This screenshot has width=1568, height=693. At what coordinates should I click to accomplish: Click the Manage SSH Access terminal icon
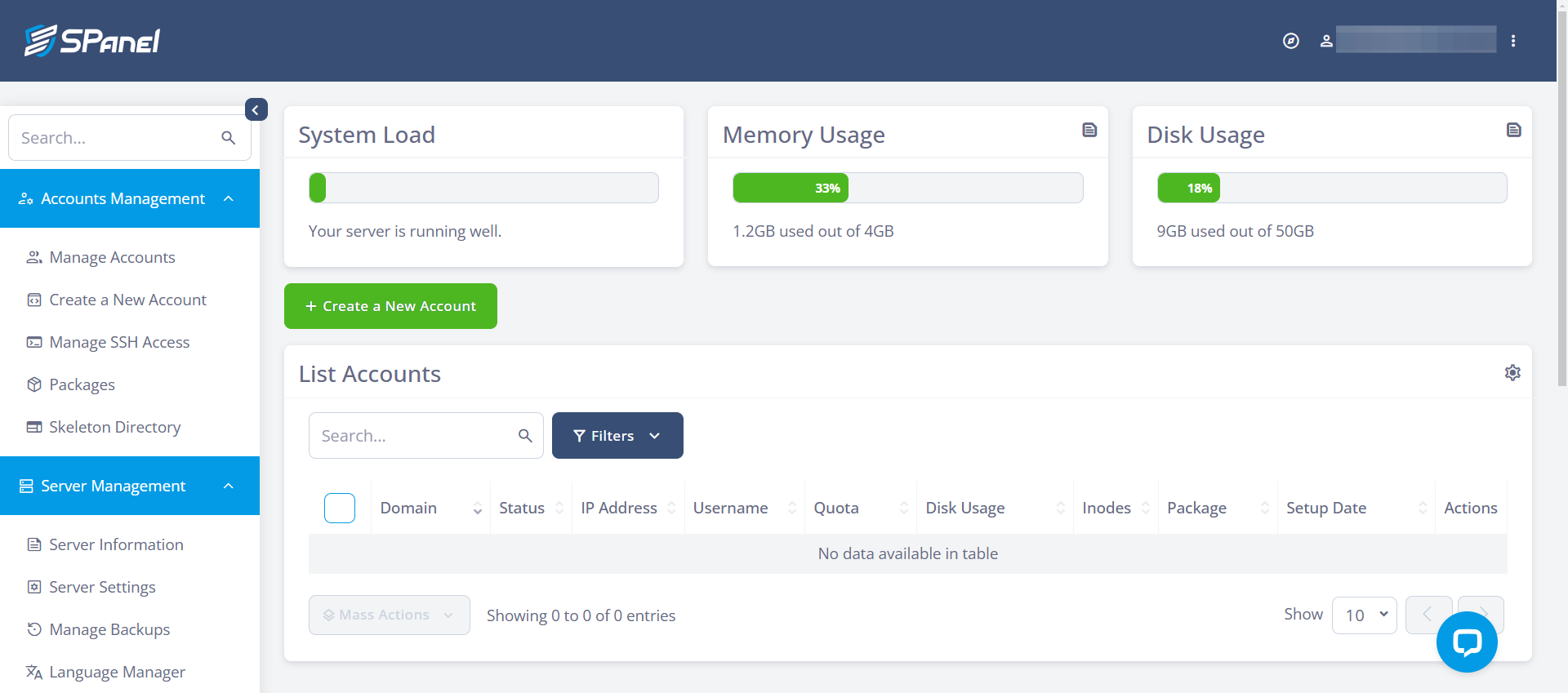point(34,342)
